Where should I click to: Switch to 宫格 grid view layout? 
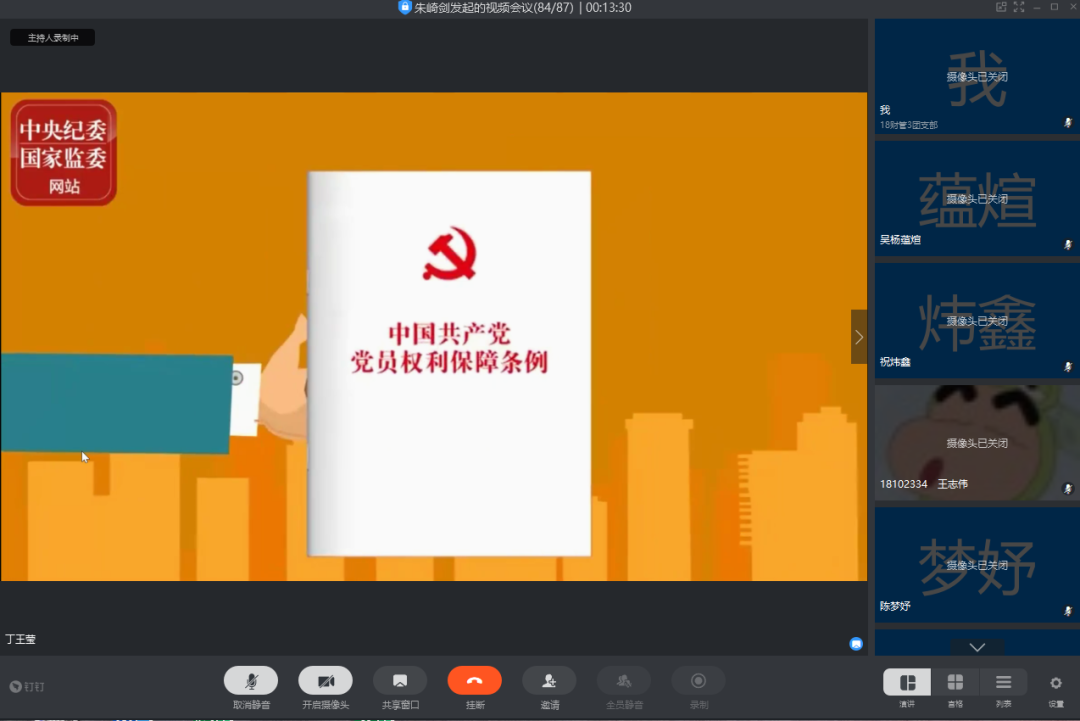click(x=955, y=682)
